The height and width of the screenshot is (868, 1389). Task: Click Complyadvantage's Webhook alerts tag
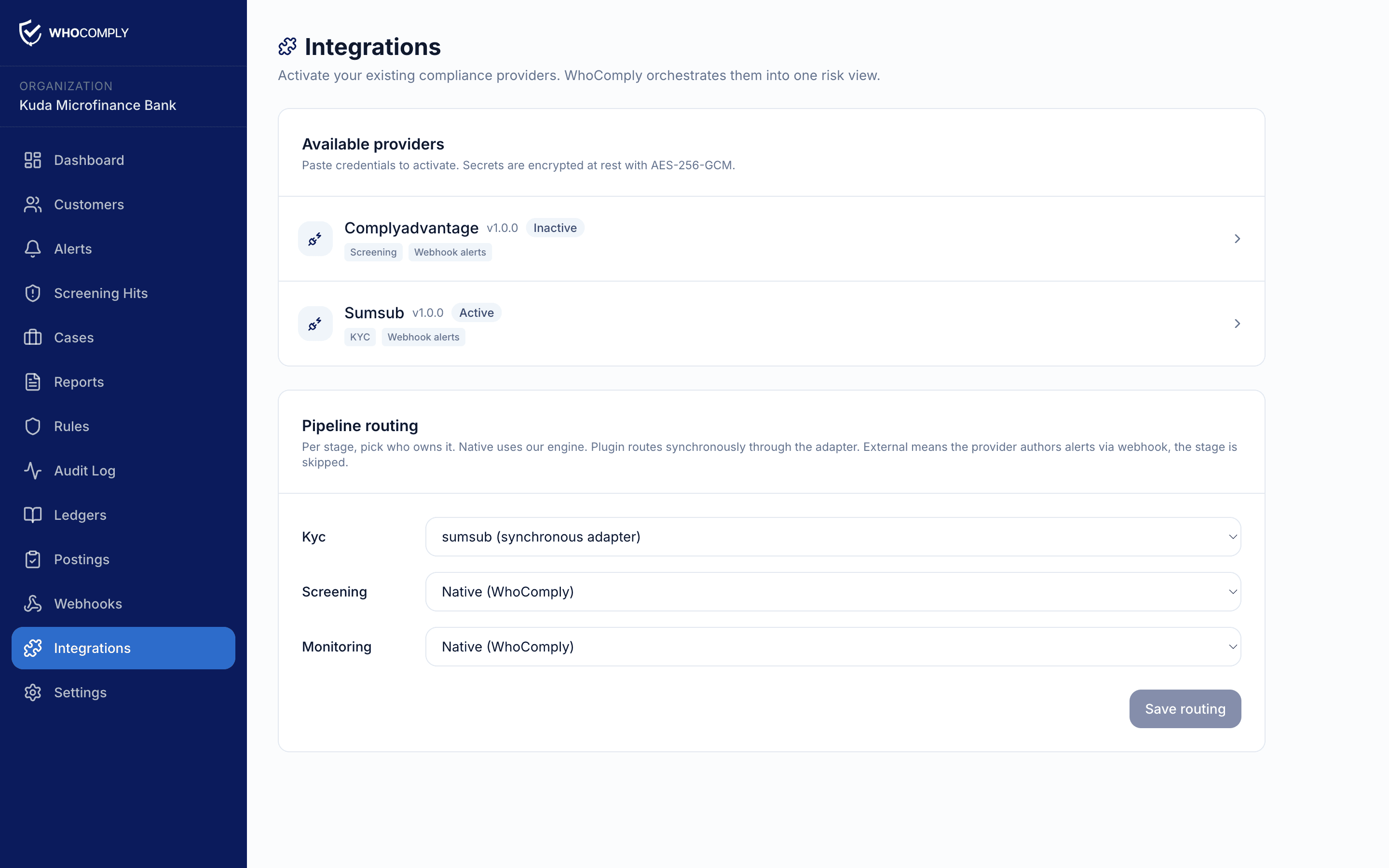(x=450, y=252)
